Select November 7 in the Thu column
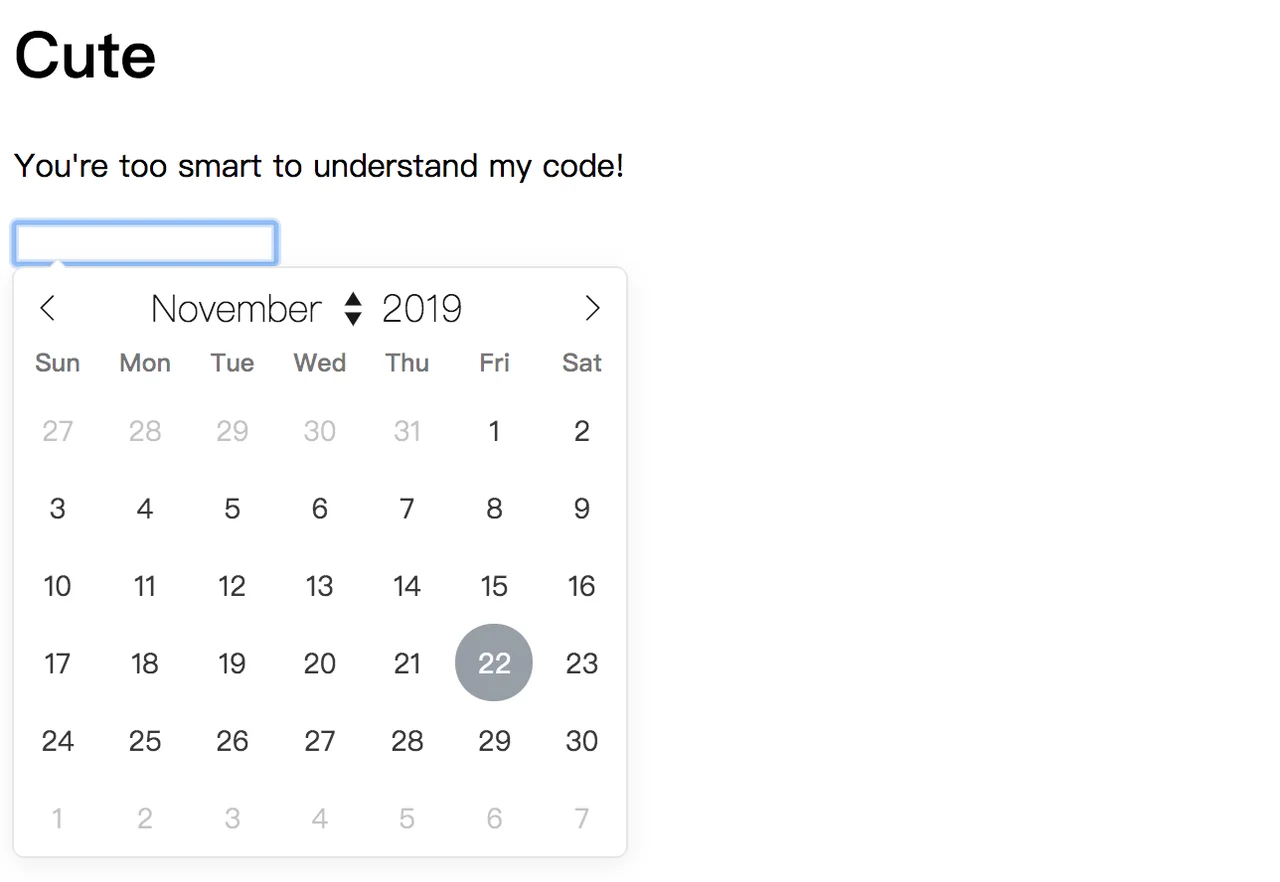The image size is (1280, 882). click(407, 509)
